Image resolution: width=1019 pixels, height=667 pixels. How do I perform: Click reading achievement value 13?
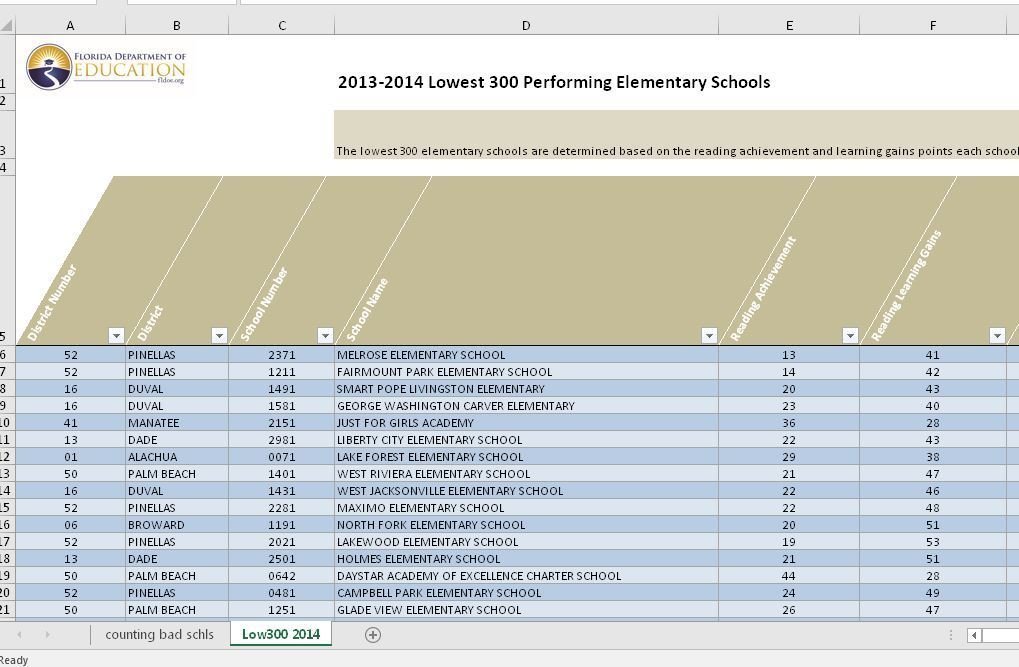(x=789, y=355)
